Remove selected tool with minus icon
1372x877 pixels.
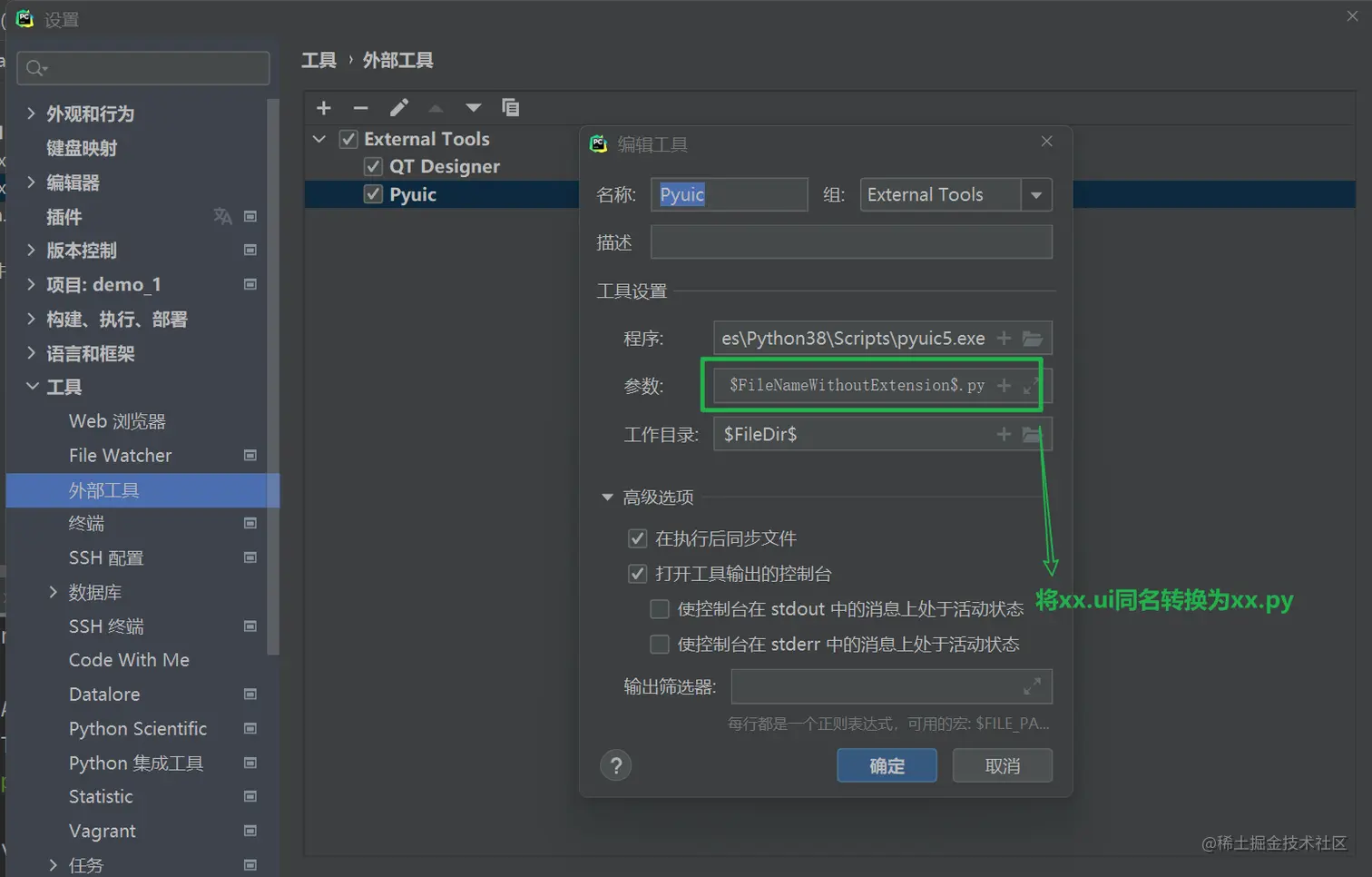tap(360, 108)
